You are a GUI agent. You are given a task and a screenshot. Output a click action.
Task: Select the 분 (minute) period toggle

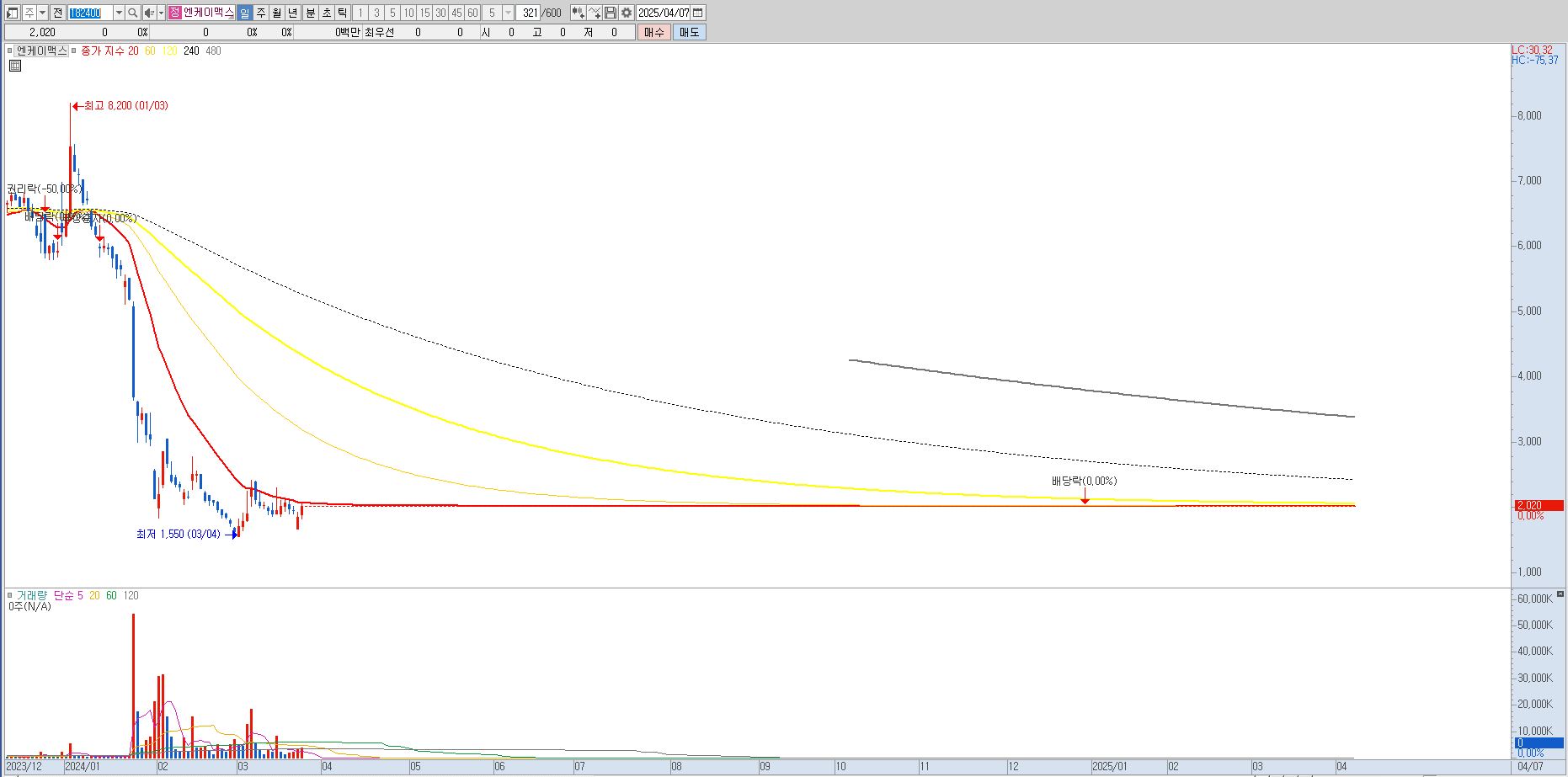point(310,13)
